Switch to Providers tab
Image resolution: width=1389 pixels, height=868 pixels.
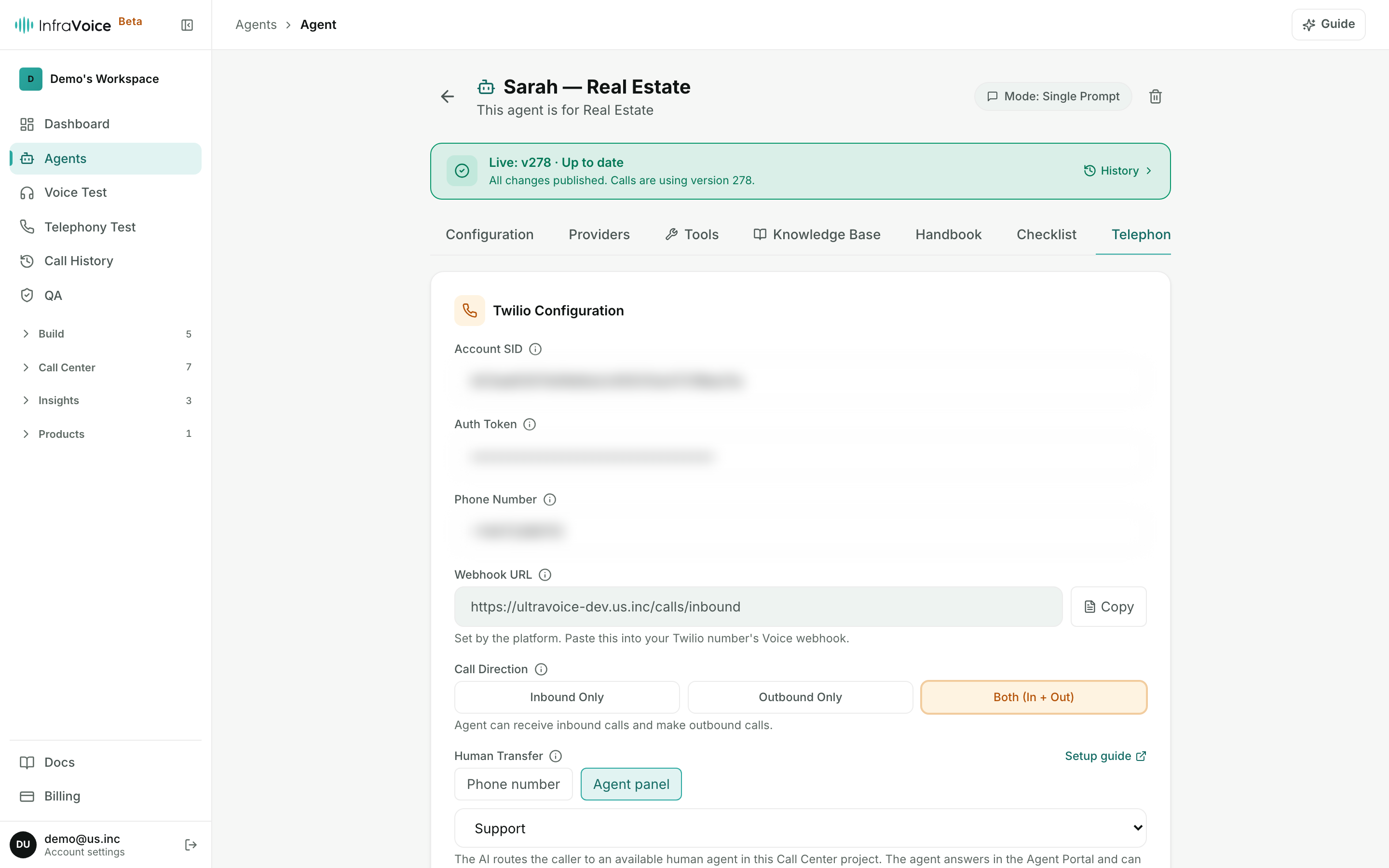pos(599,234)
